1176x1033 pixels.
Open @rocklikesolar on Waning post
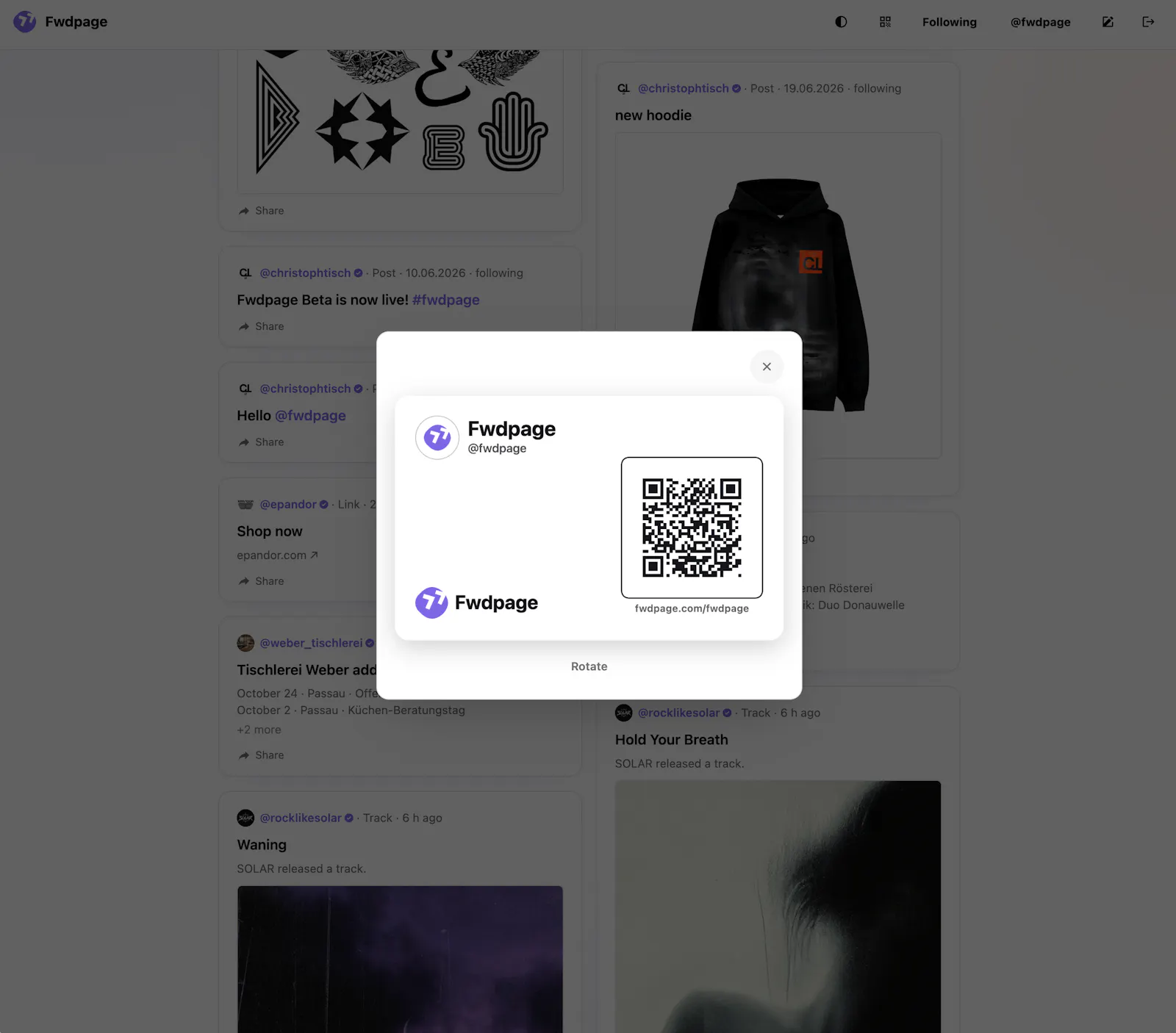coord(301,818)
